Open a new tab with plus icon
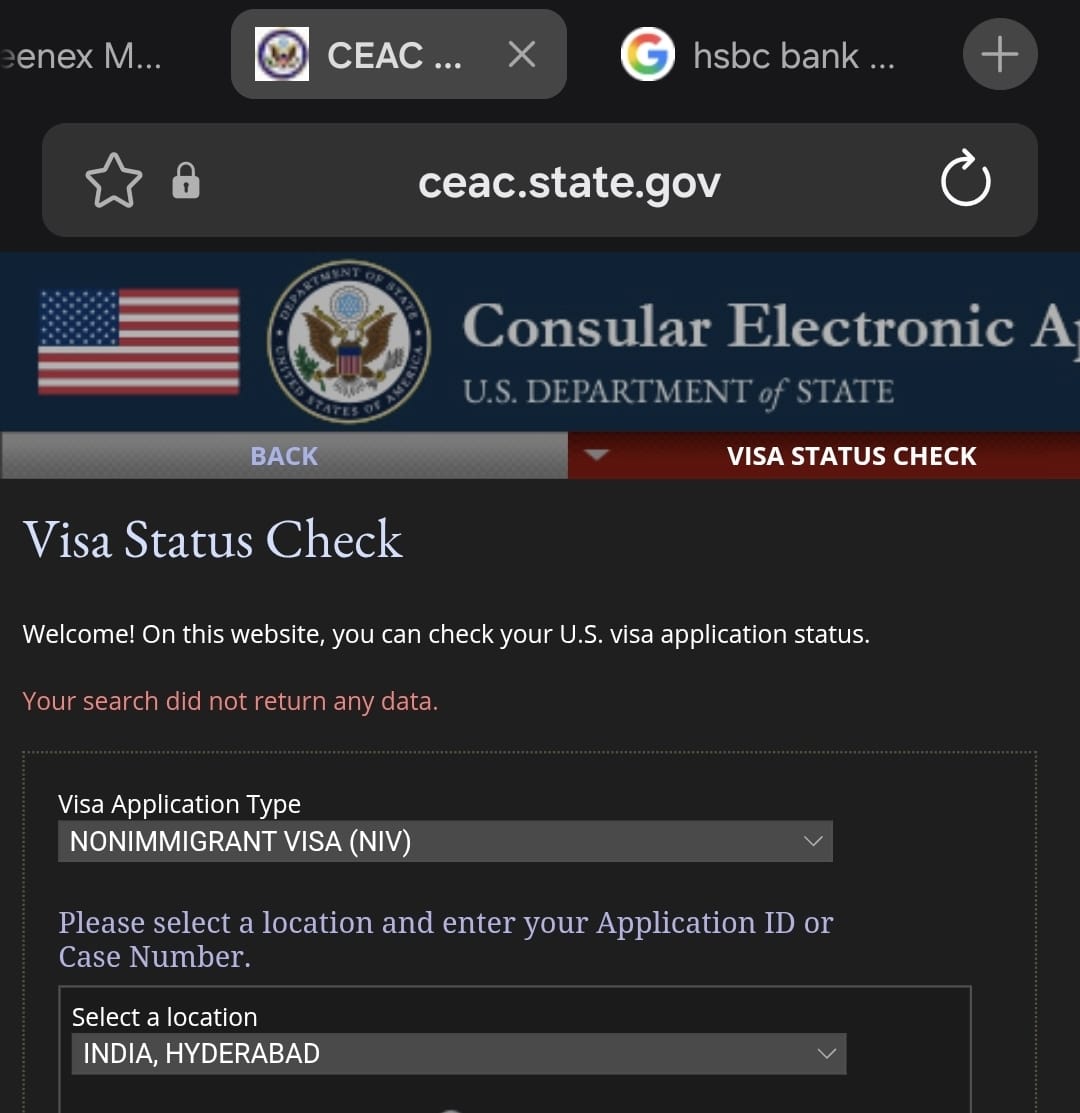The width and height of the screenshot is (1080, 1113). [x=1000, y=55]
